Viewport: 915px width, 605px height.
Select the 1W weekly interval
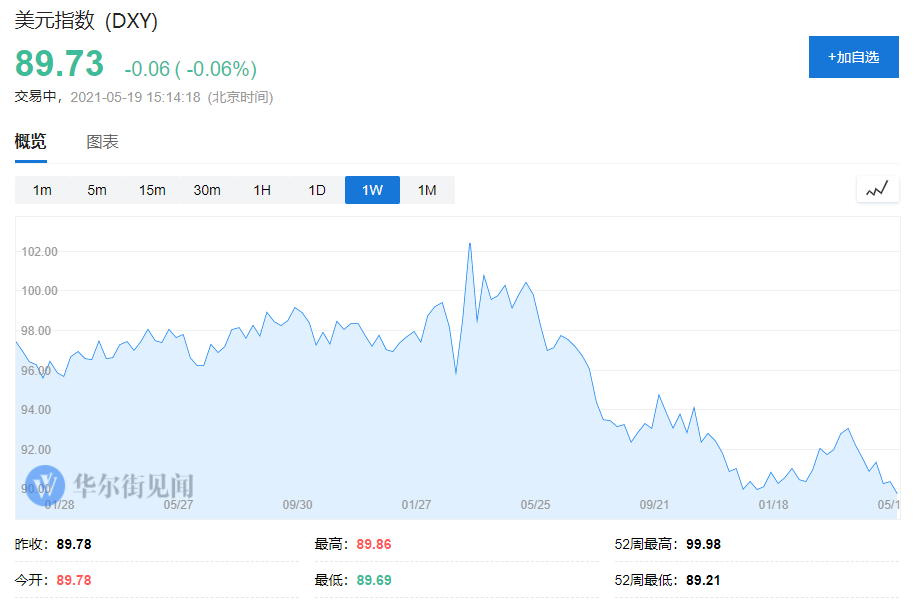[372, 190]
